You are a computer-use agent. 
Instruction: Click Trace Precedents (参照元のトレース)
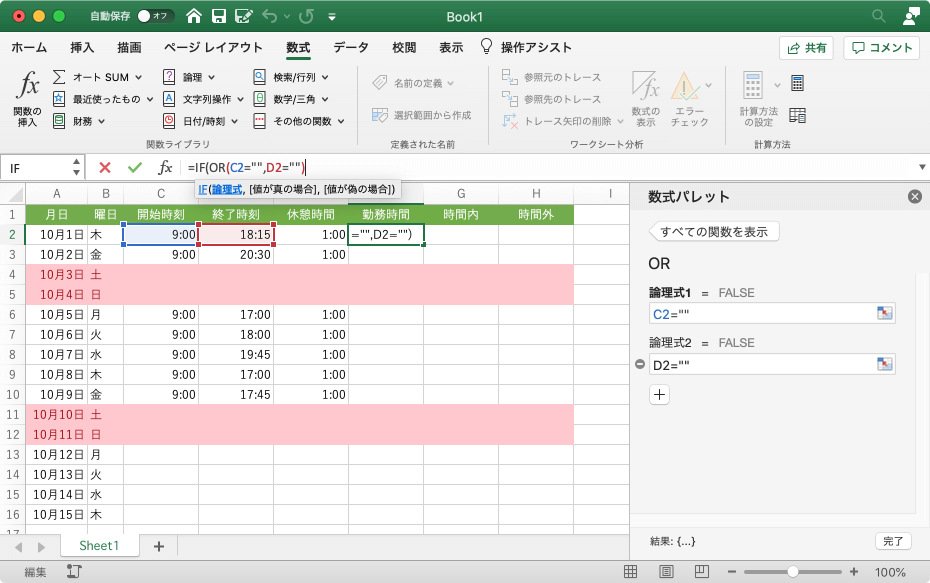tap(552, 77)
